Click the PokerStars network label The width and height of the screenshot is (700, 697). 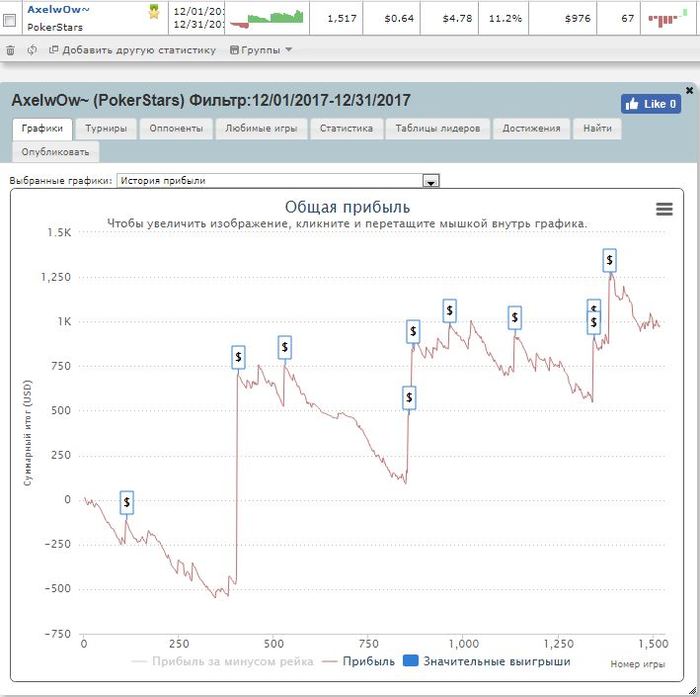pyautogui.click(x=54, y=27)
